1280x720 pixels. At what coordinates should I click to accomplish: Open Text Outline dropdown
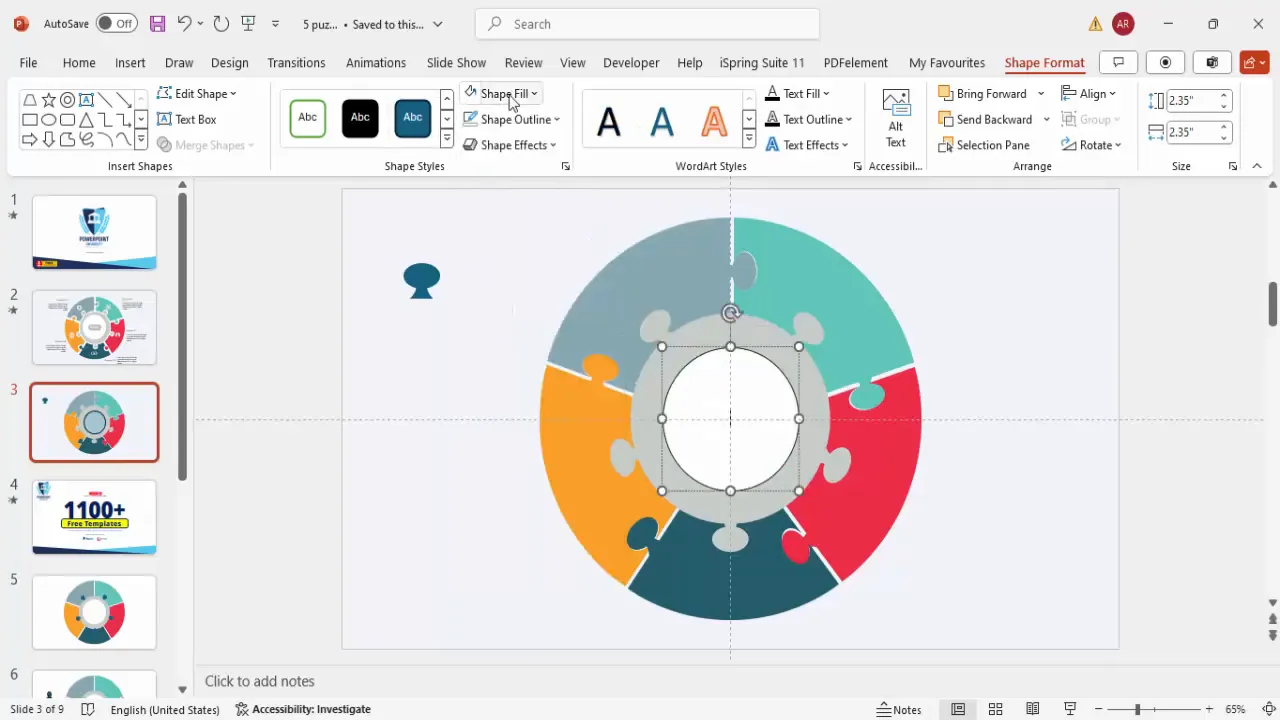808,119
